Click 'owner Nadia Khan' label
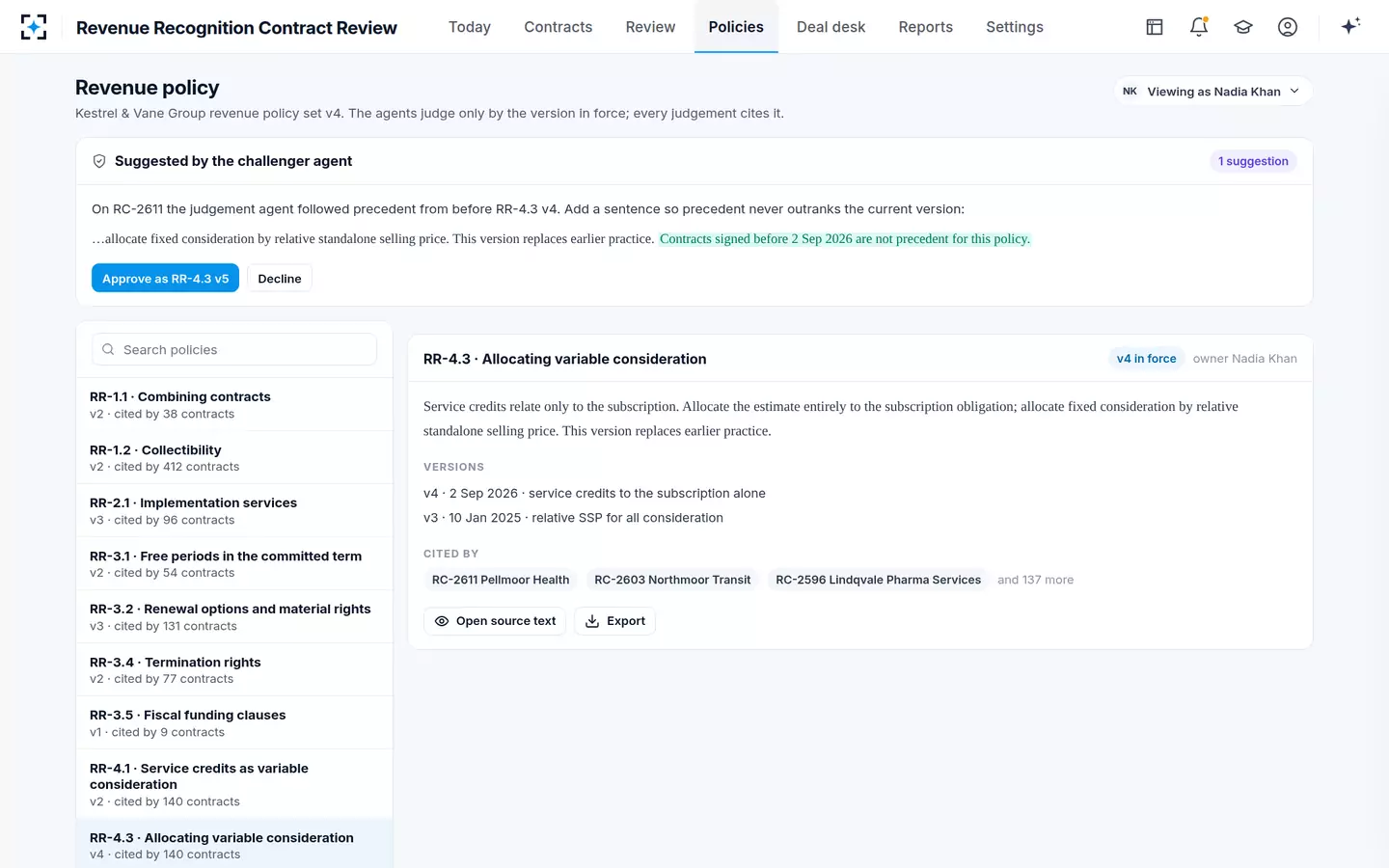 (1244, 359)
